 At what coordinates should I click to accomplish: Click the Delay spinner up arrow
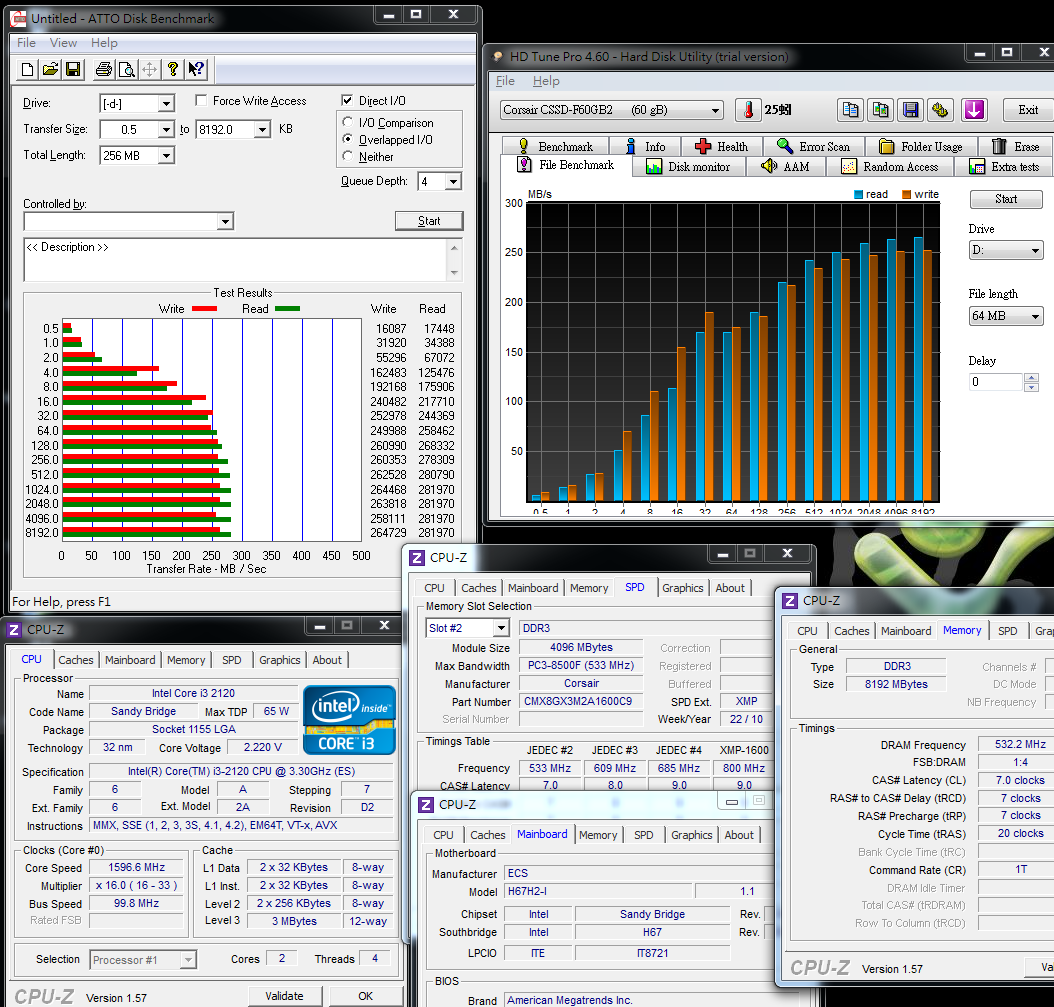coord(1031,378)
